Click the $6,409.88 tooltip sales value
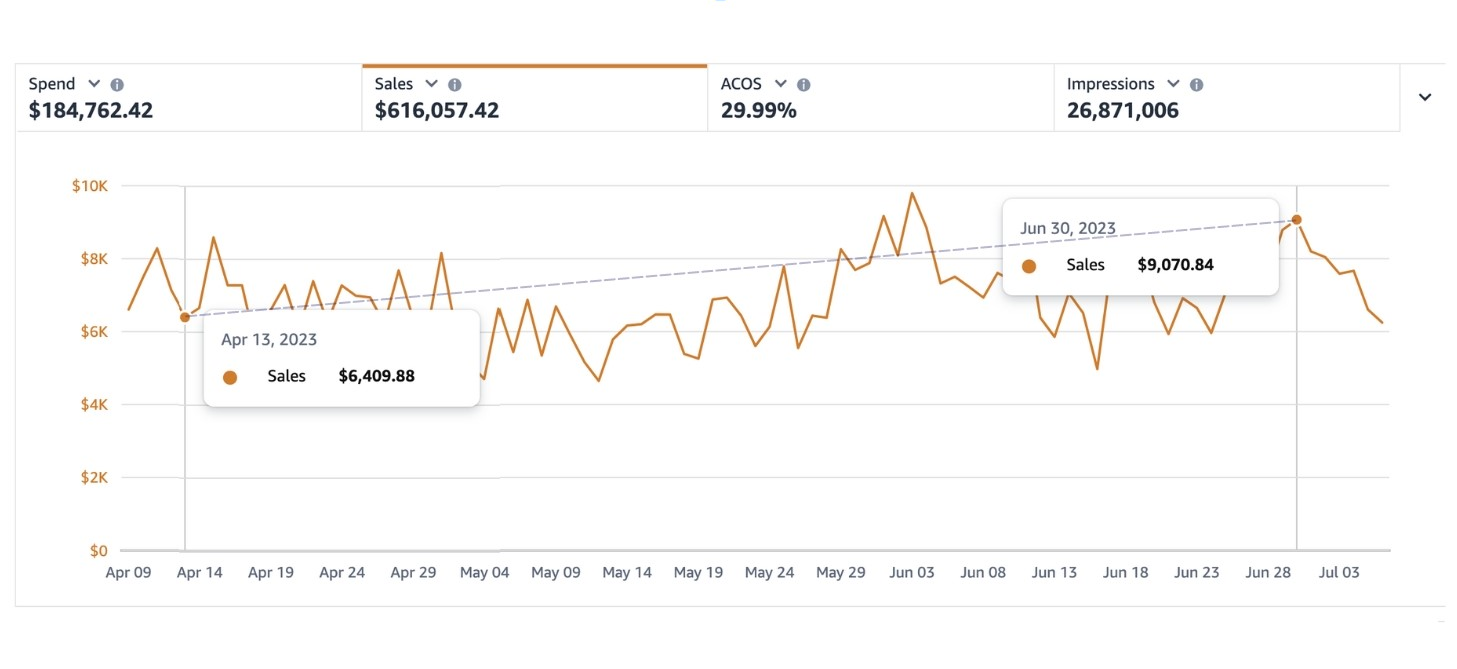1457x669 pixels. coord(377,376)
